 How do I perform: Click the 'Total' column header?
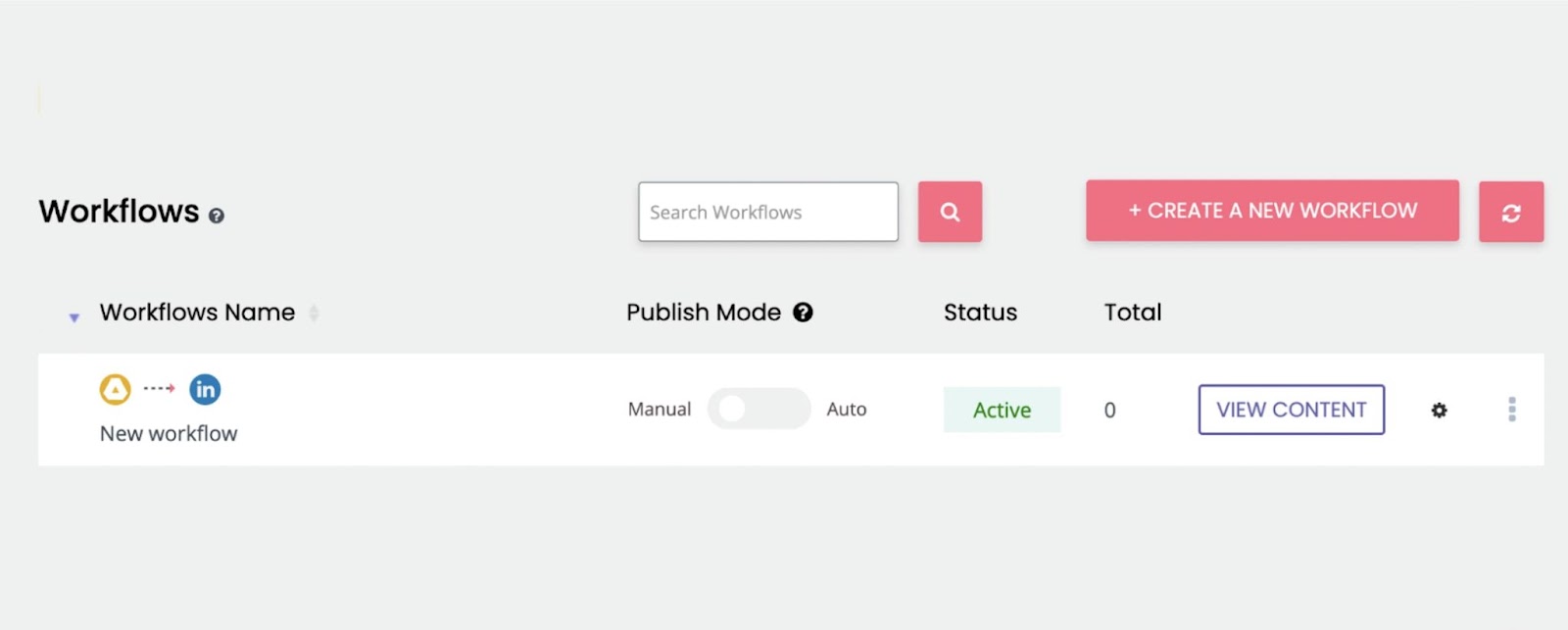coord(1133,313)
